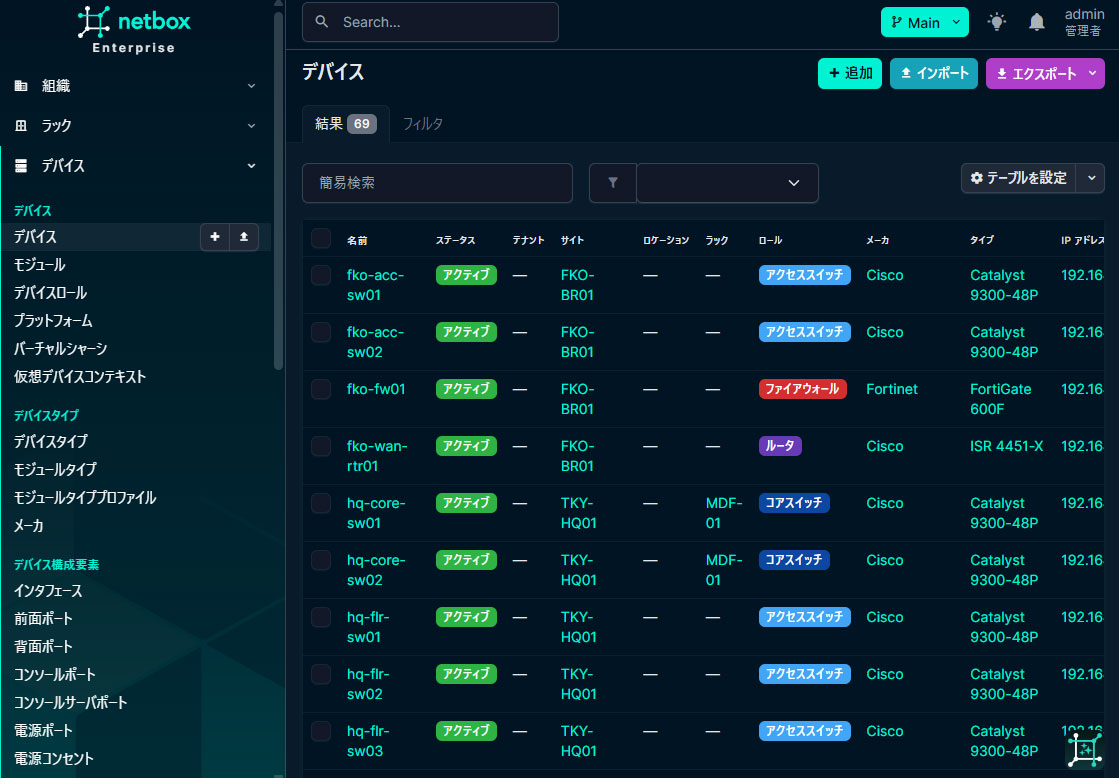Check the box for fko-fw01 row
1119x778 pixels.
click(x=321, y=389)
